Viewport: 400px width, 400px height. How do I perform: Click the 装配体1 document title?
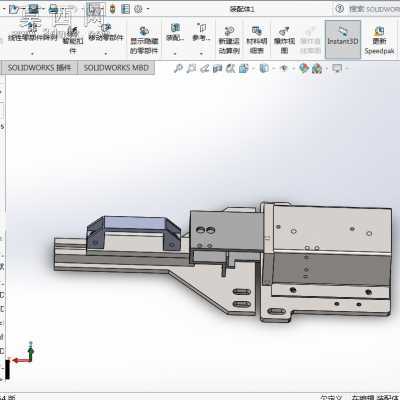coord(242,9)
